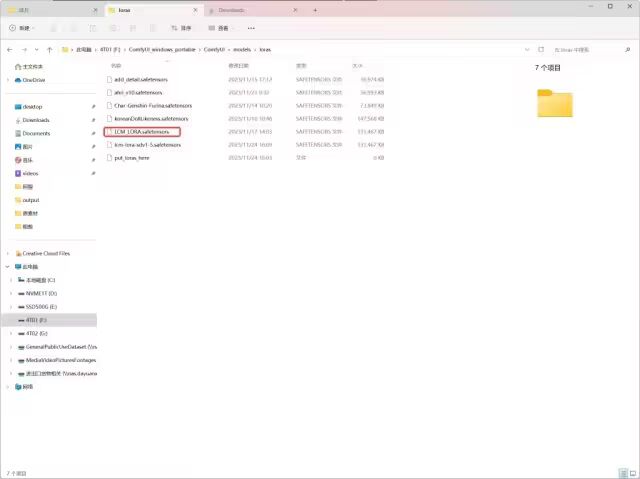Navigate to 4T01 (F:) in breadcrumb

point(110,50)
